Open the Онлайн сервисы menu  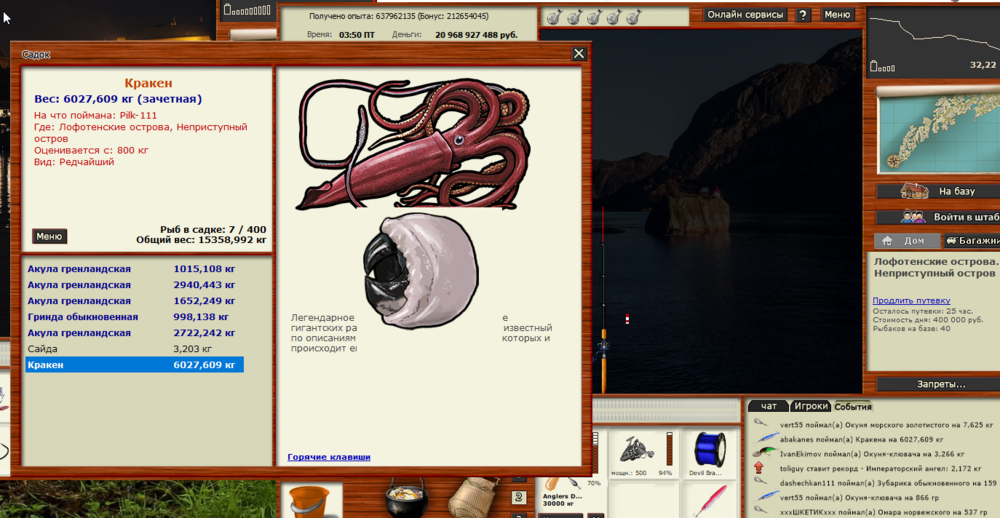click(x=745, y=15)
